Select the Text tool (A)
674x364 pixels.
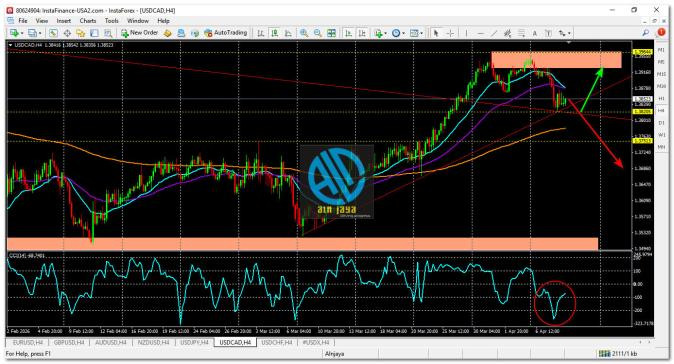click(x=535, y=33)
